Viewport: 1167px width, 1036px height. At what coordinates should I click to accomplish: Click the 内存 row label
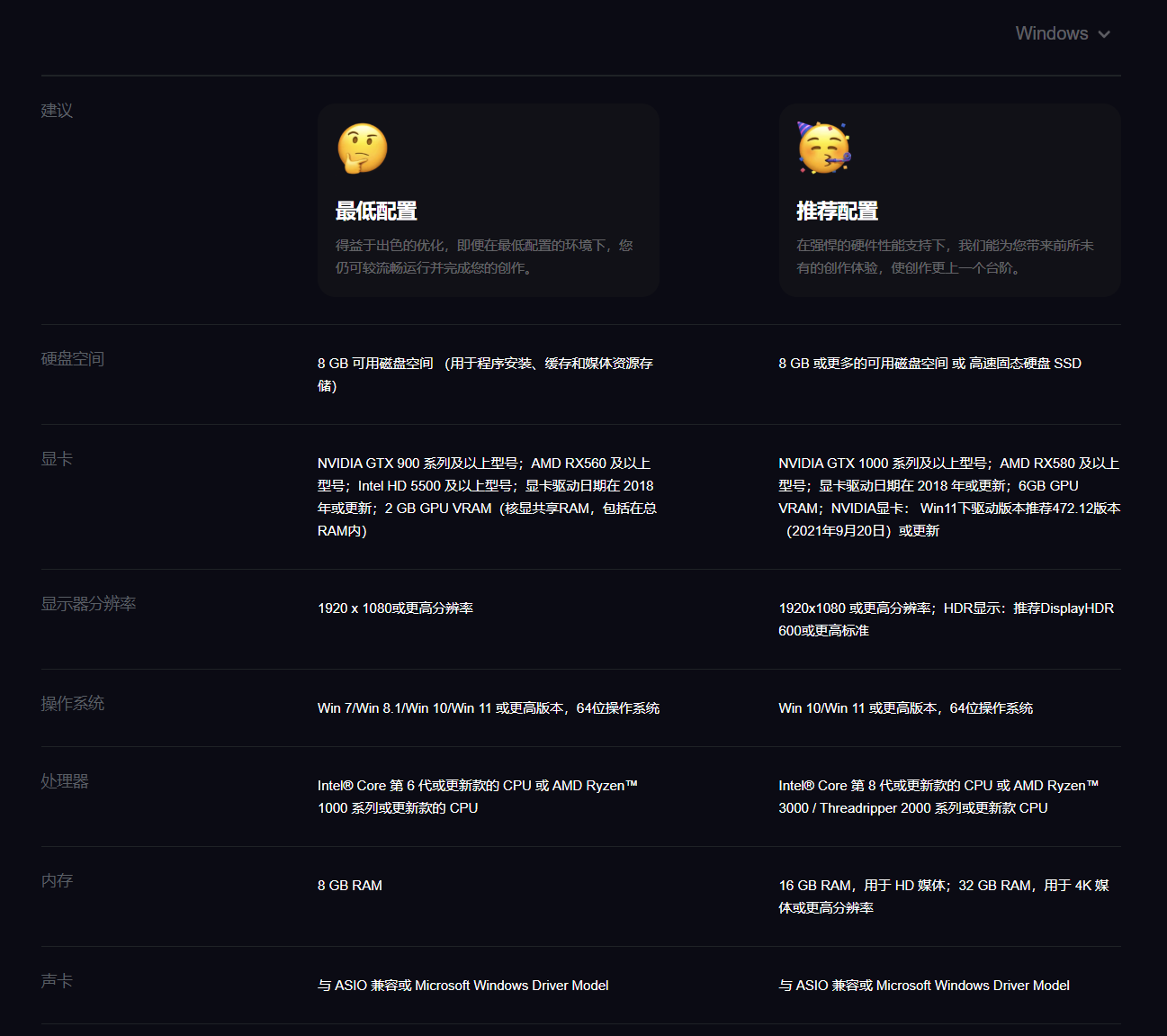(57, 881)
